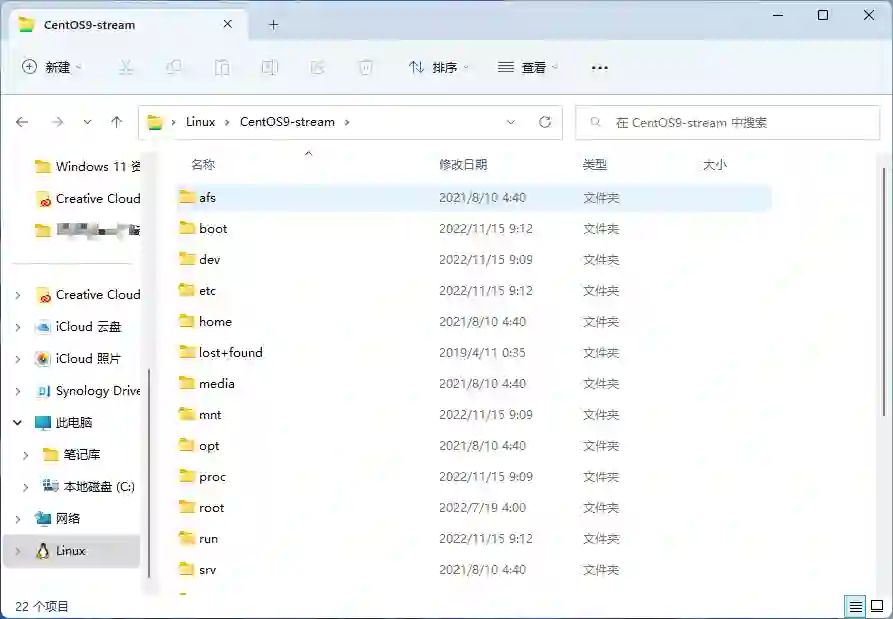The image size is (893, 619).
Task: Click the Synology Drive sidebar icon
Action: tap(43, 391)
